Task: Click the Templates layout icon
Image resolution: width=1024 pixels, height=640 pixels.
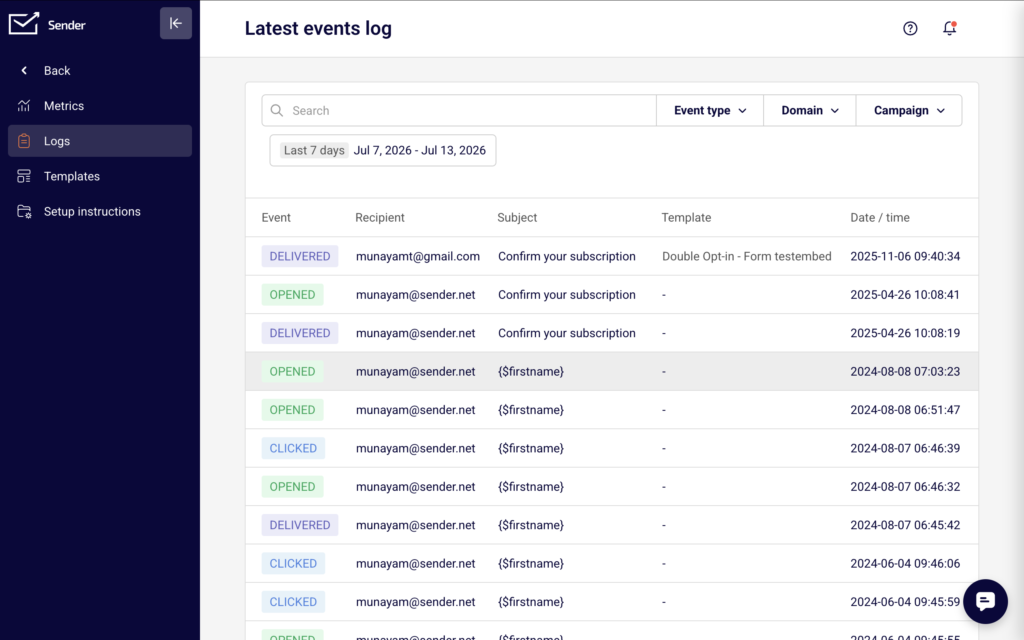Action: click(x=24, y=176)
